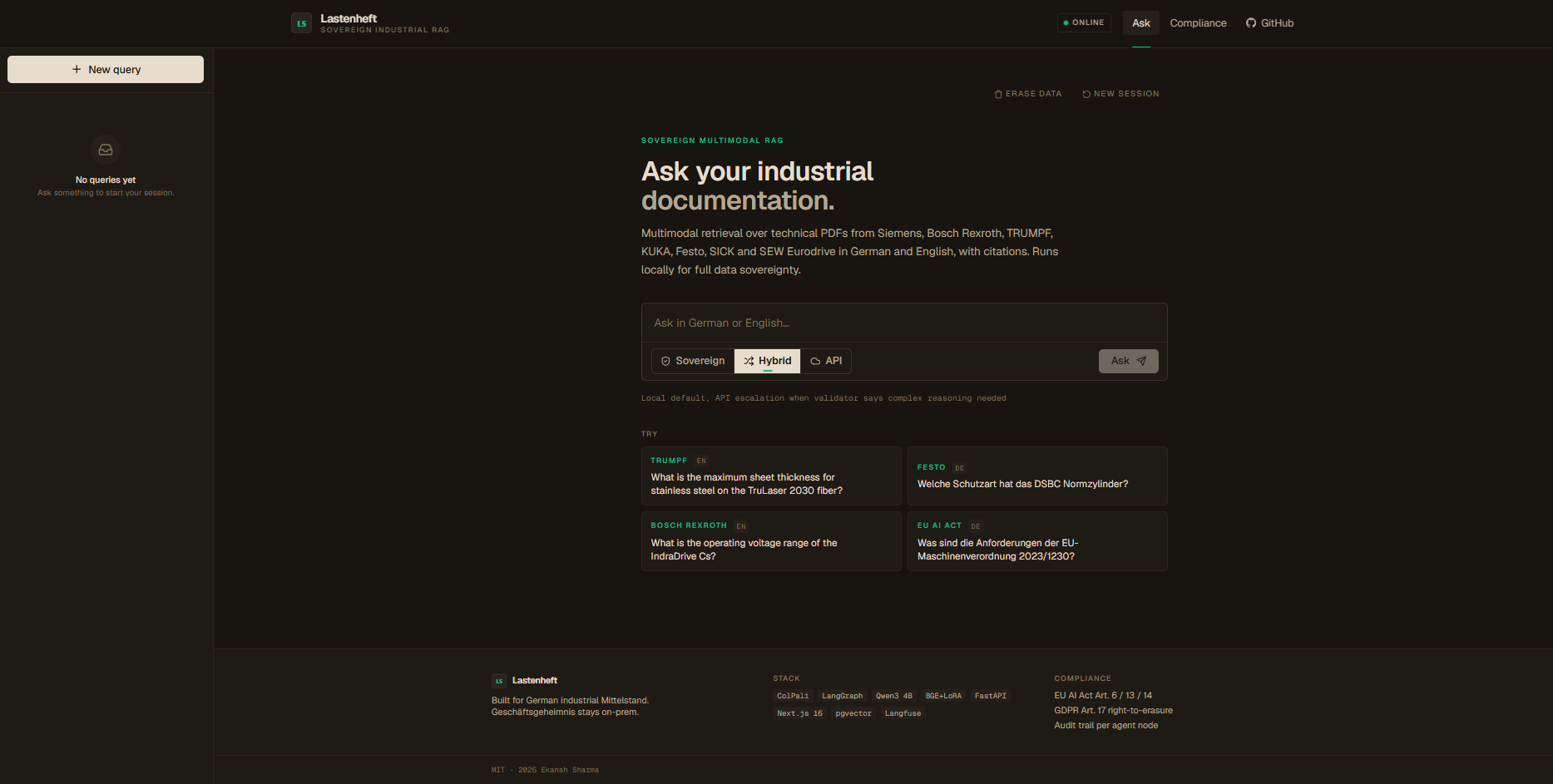Viewport: 1553px width, 784px height.
Task: Click the FastAPI stack tag
Action: coord(990,696)
